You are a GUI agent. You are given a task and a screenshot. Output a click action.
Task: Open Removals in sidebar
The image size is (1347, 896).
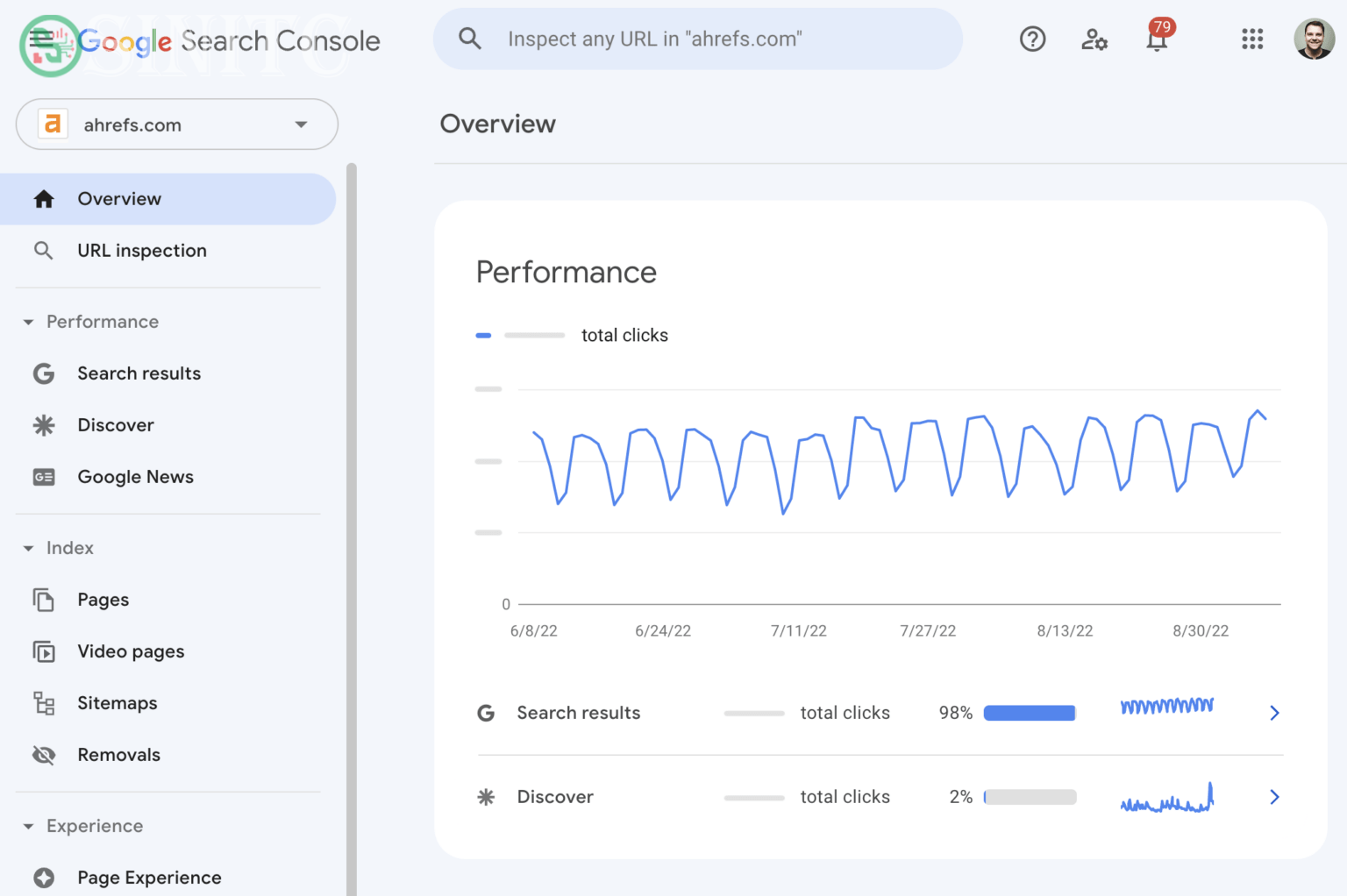coord(167,755)
